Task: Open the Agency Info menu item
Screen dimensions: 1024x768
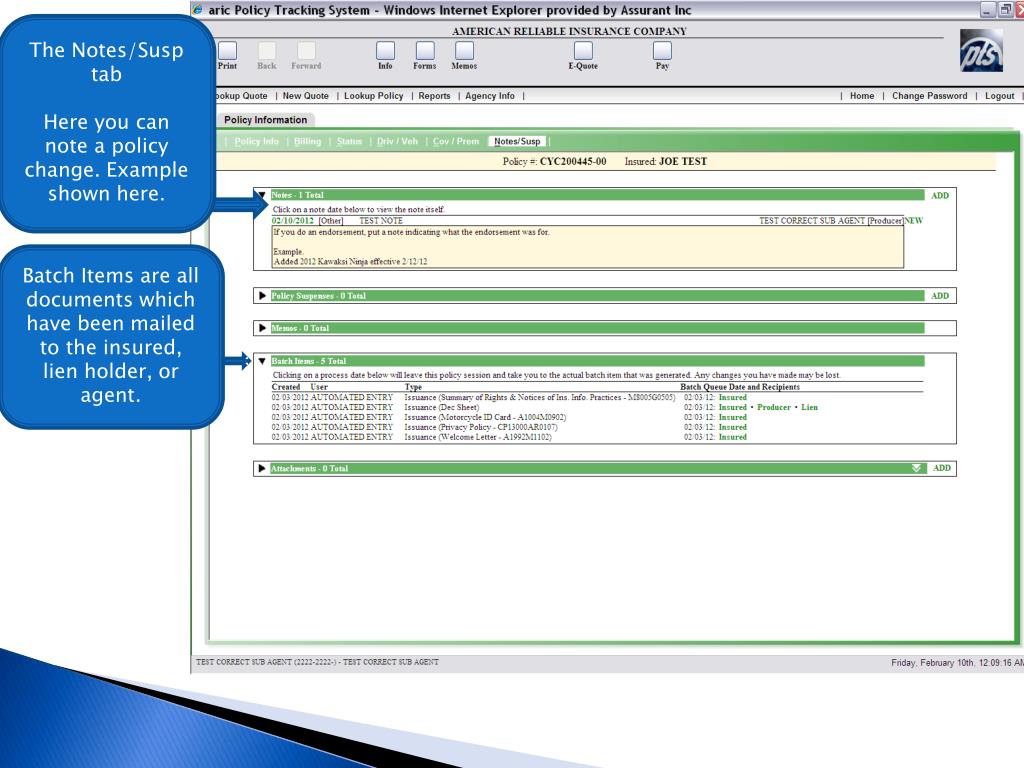Action: (490, 96)
